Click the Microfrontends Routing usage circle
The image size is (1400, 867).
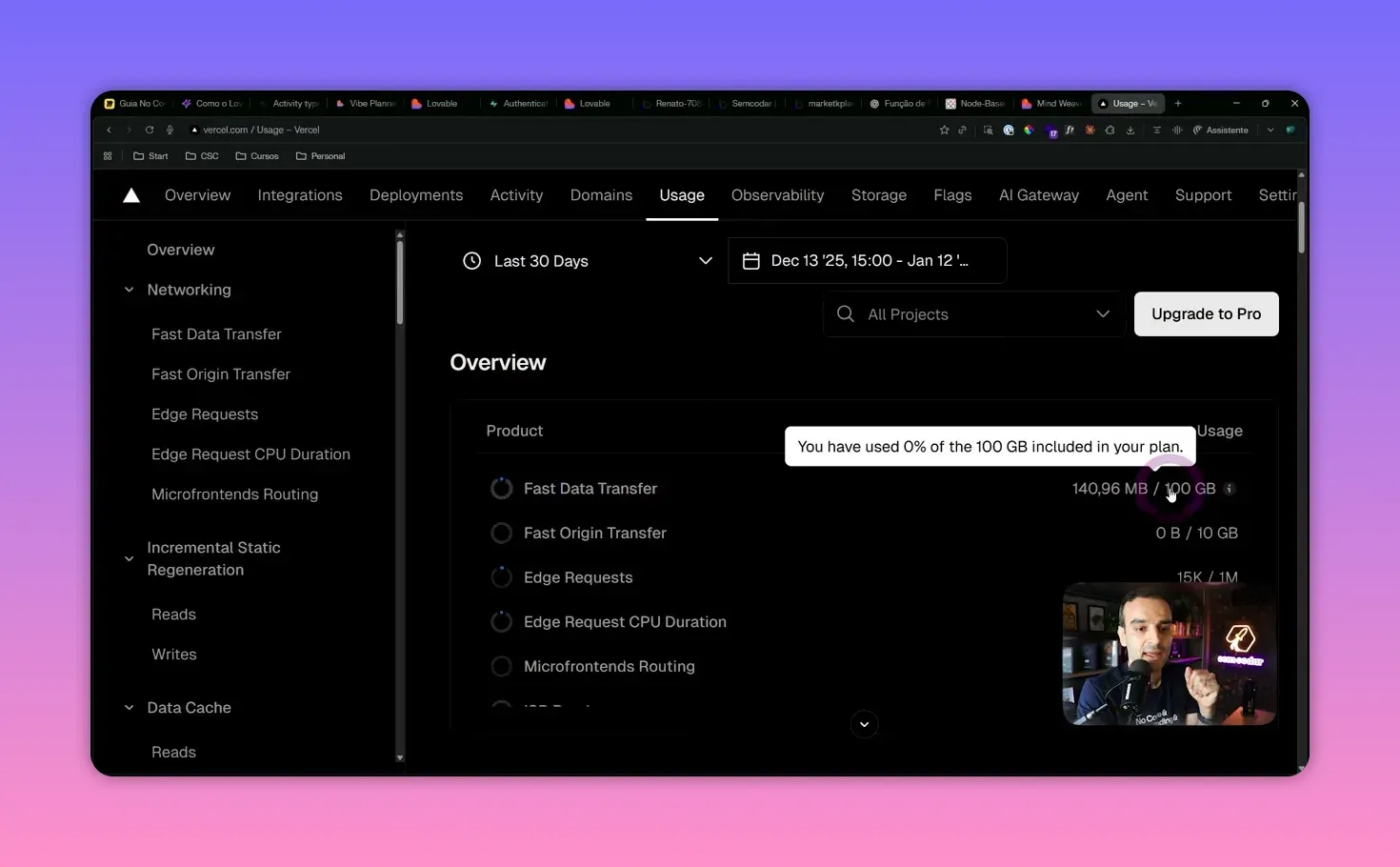(x=501, y=667)
